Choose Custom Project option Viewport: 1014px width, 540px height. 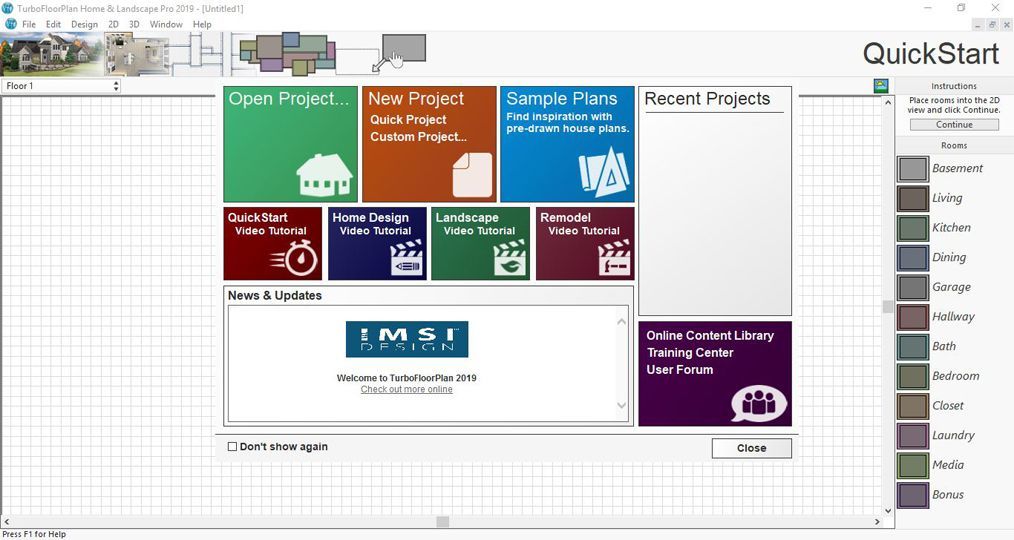click(x=418, y=136)
